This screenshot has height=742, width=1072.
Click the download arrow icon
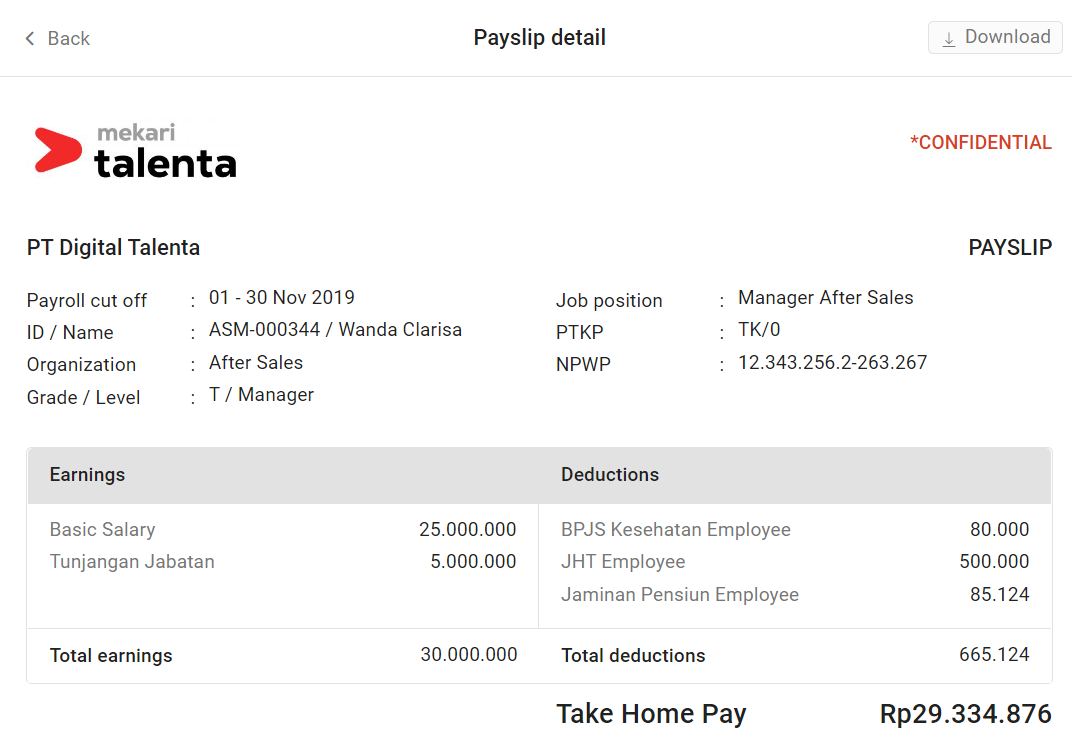[x=948, y=37]
